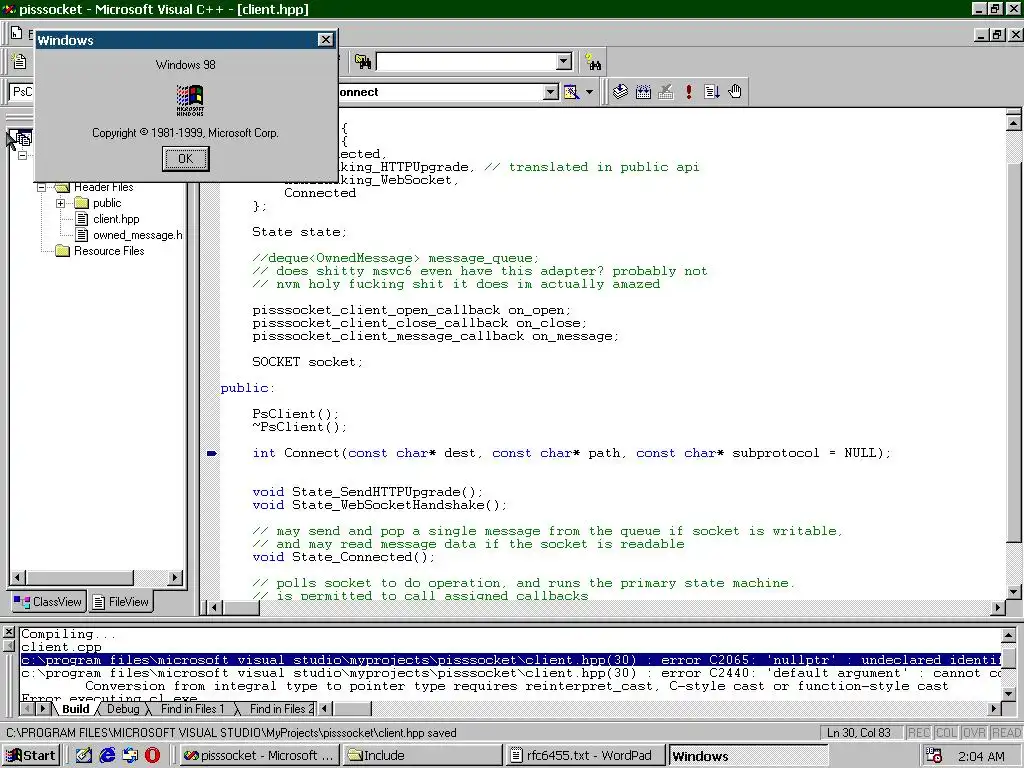
Task: Click editor vertical scrollbar down arrow
Action: click(1014, 592)
